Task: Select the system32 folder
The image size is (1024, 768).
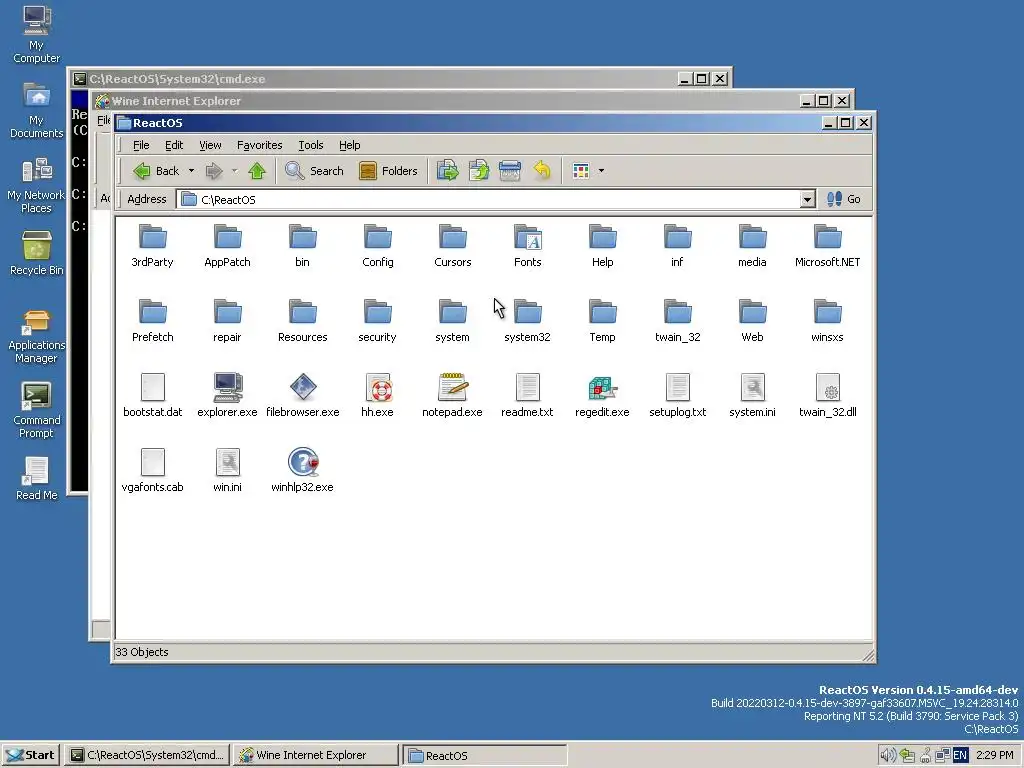Action: [x=528, y=320]
